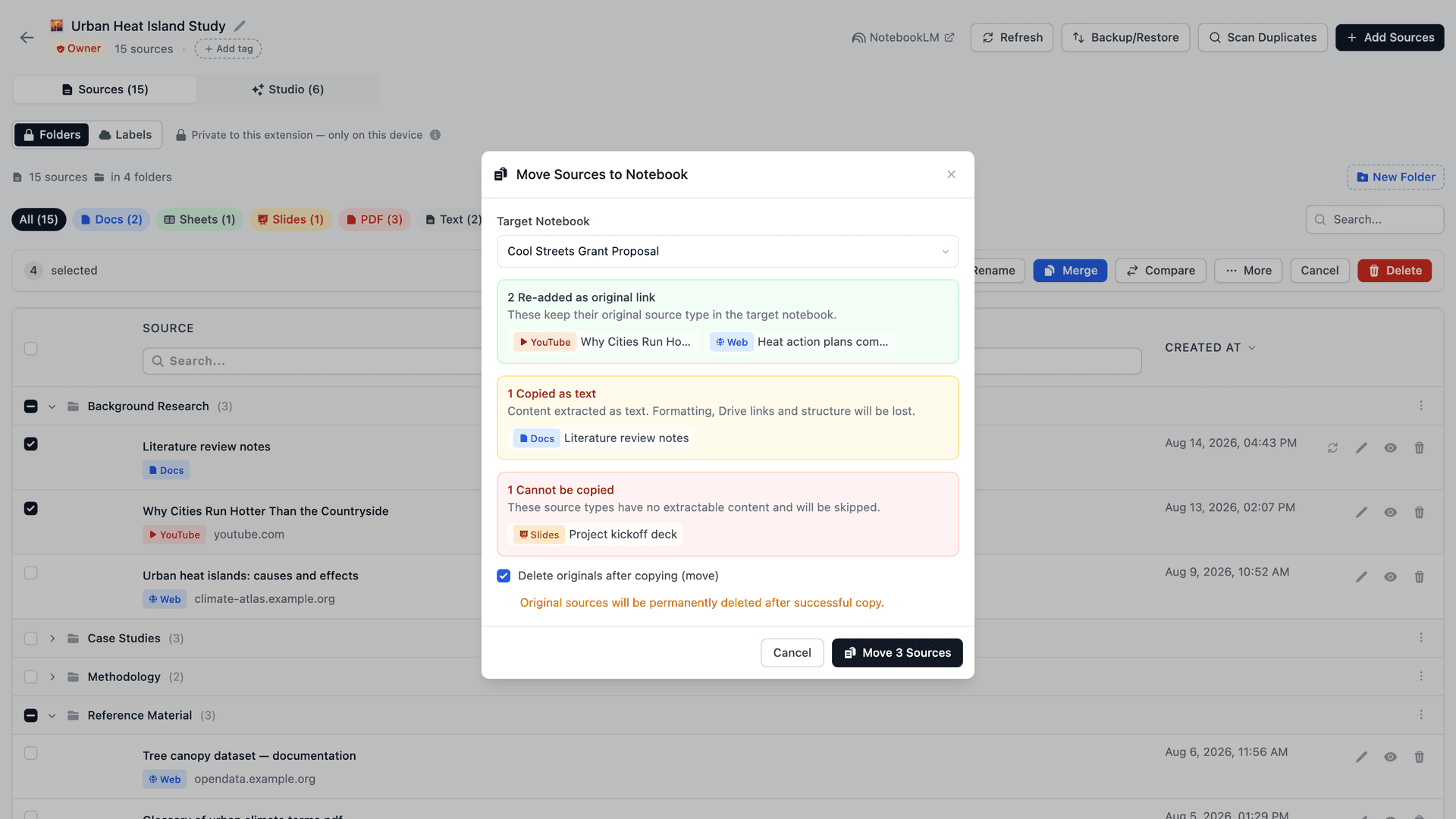This screenshot has height=819, width=1456.
Task: Switch to Labels view
Action: pyautogui.click(x=125, y=135)
